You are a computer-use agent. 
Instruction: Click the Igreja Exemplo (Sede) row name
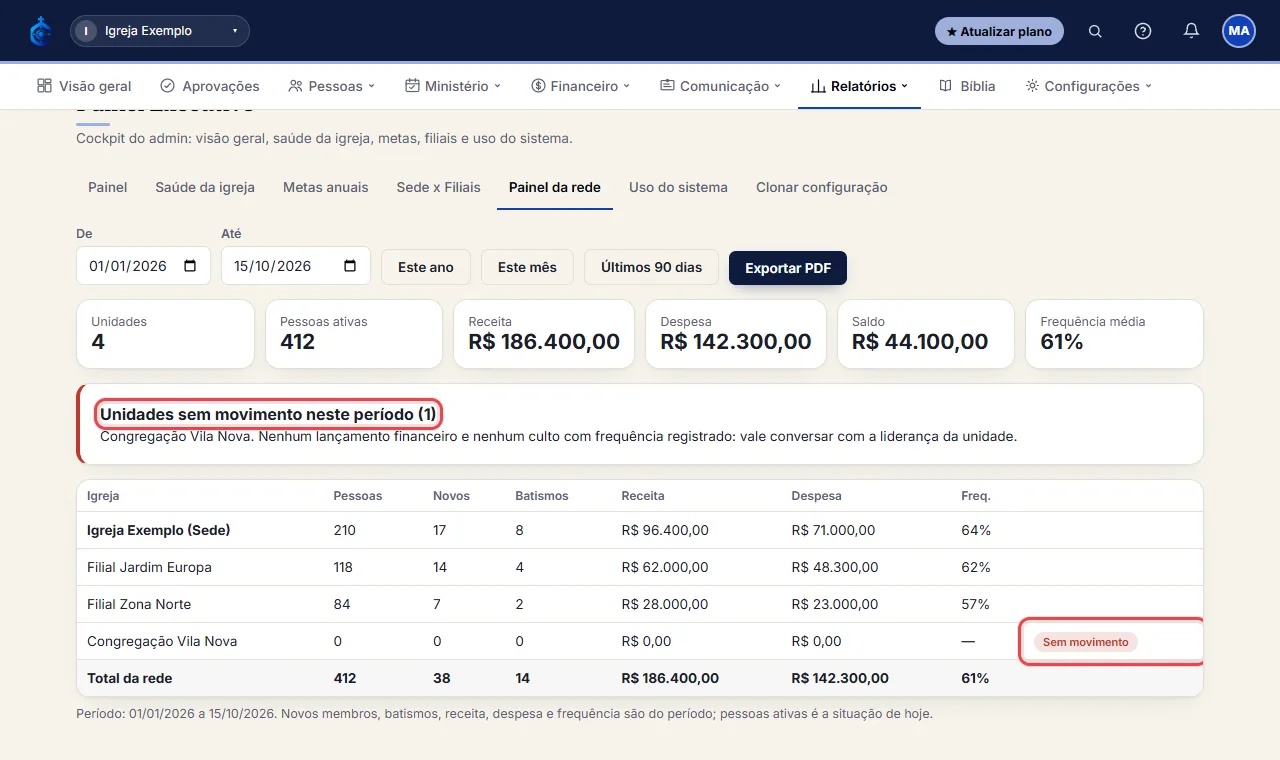point(159,530)
